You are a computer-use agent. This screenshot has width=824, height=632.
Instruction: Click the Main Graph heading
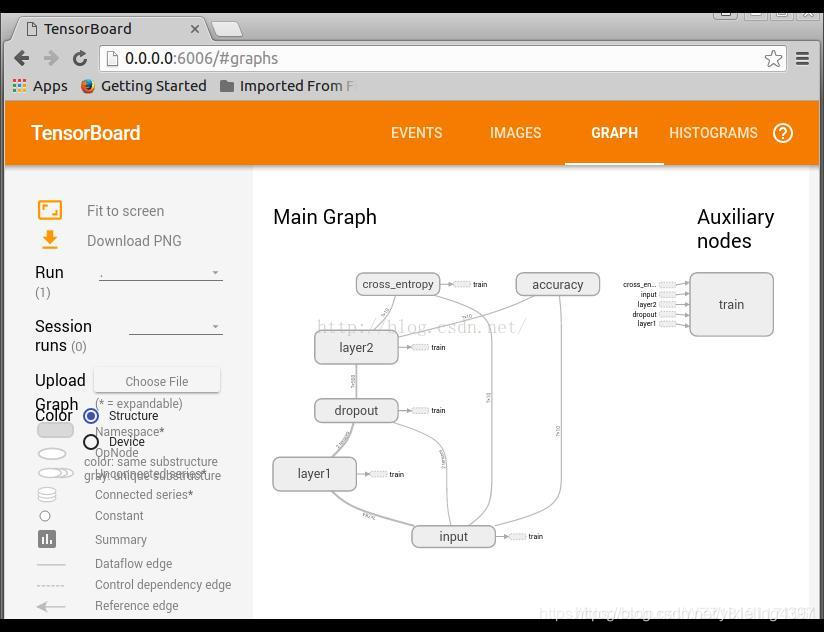(x=325, y=217)
